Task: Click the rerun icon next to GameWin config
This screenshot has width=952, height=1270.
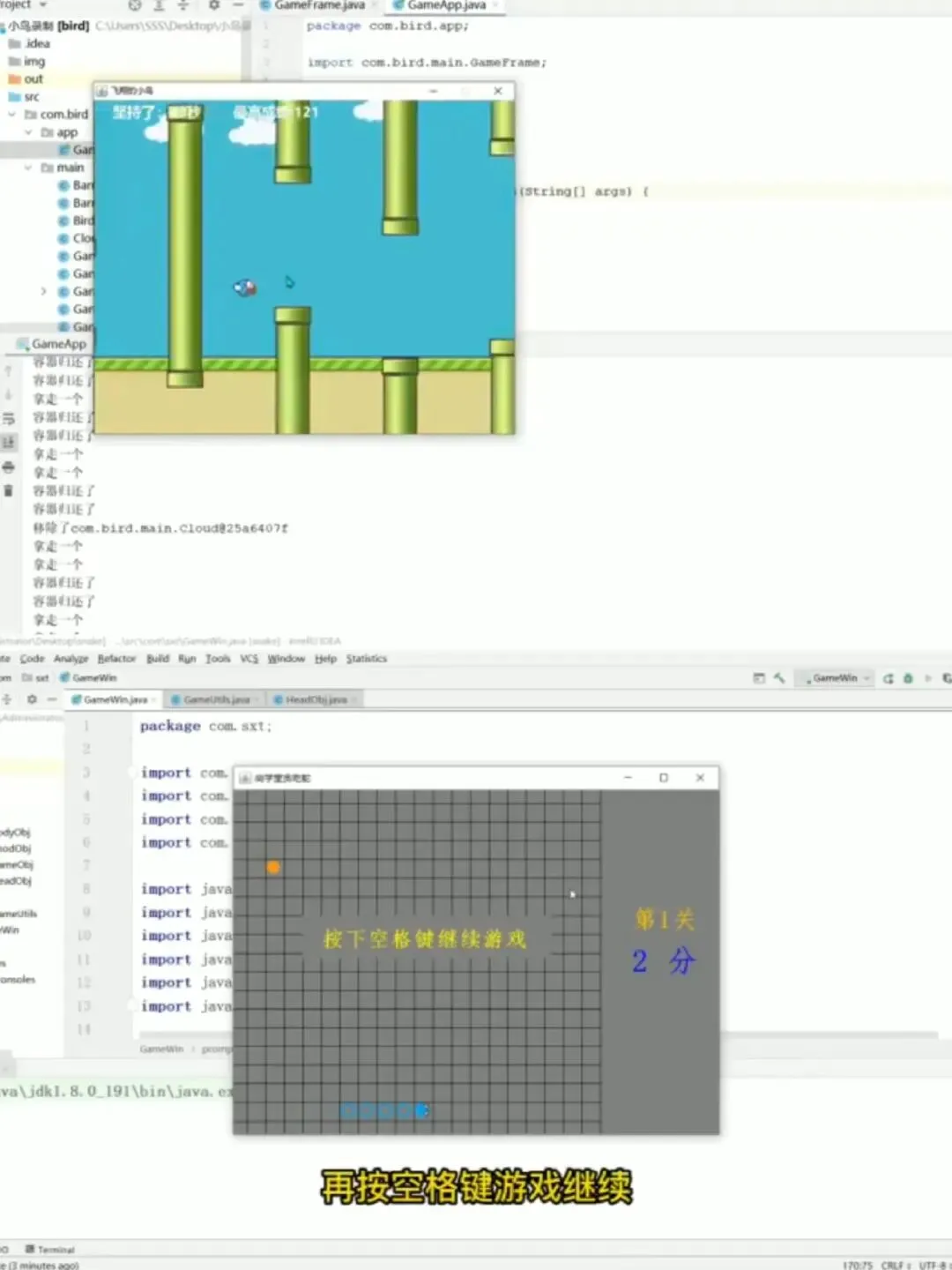Action: pyautogui.click(x=889, y=678)
